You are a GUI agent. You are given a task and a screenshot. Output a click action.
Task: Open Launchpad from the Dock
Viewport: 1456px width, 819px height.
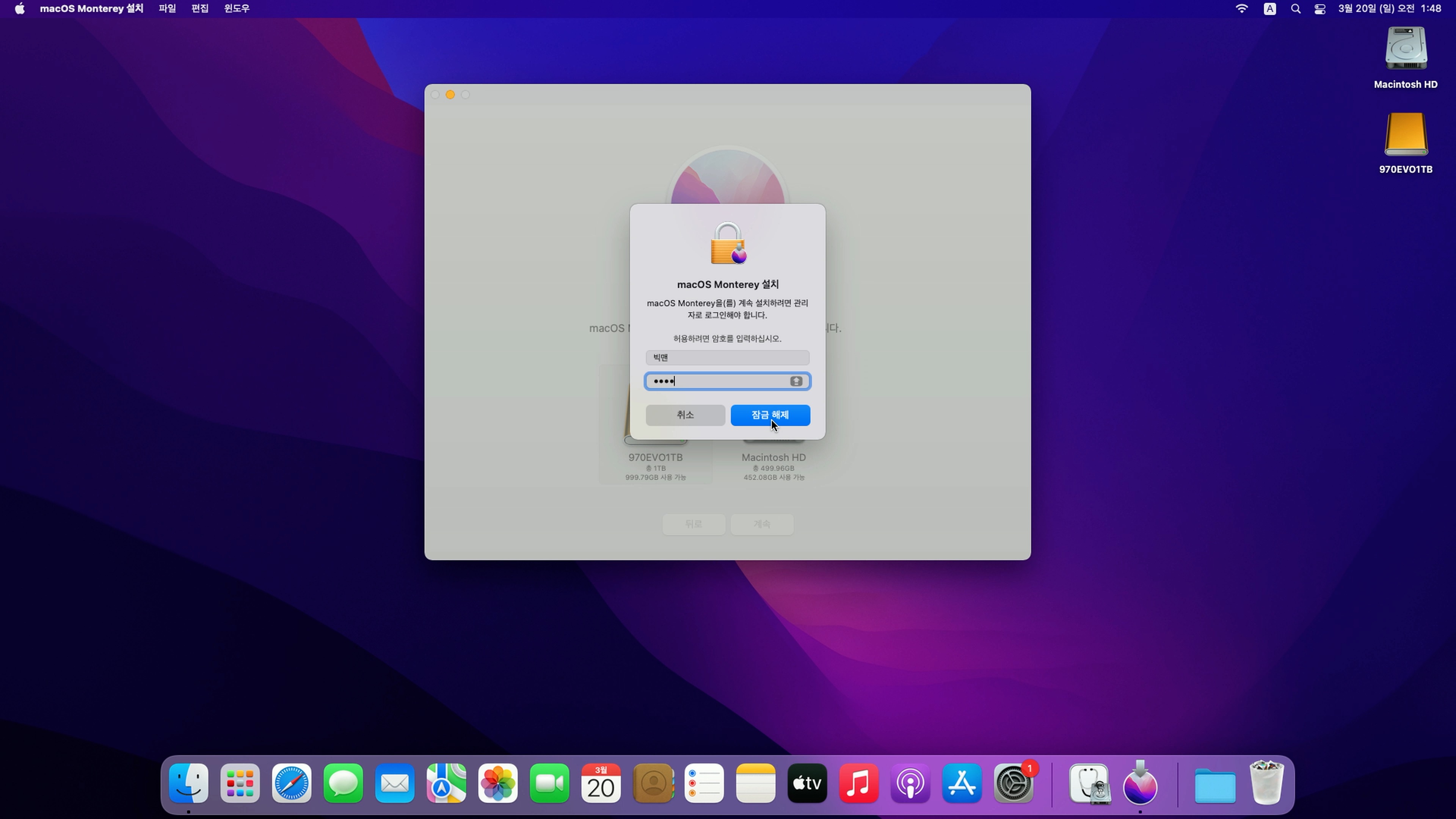[x=240, y=783]
